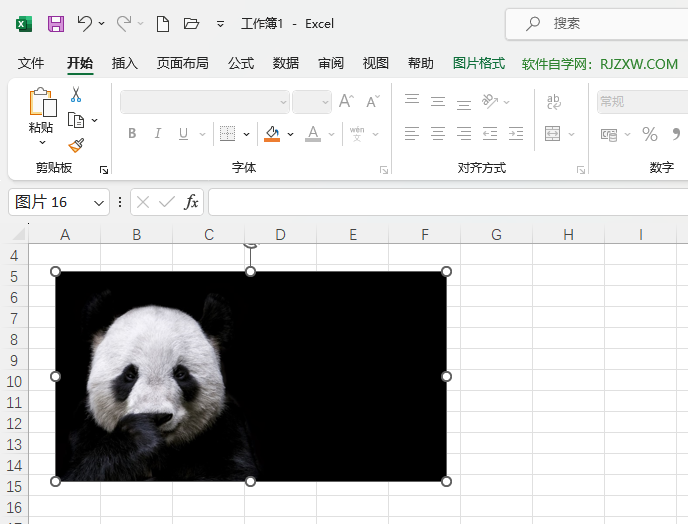
Task: Expand underline style dropdown arrow
Action: point(202,134)
